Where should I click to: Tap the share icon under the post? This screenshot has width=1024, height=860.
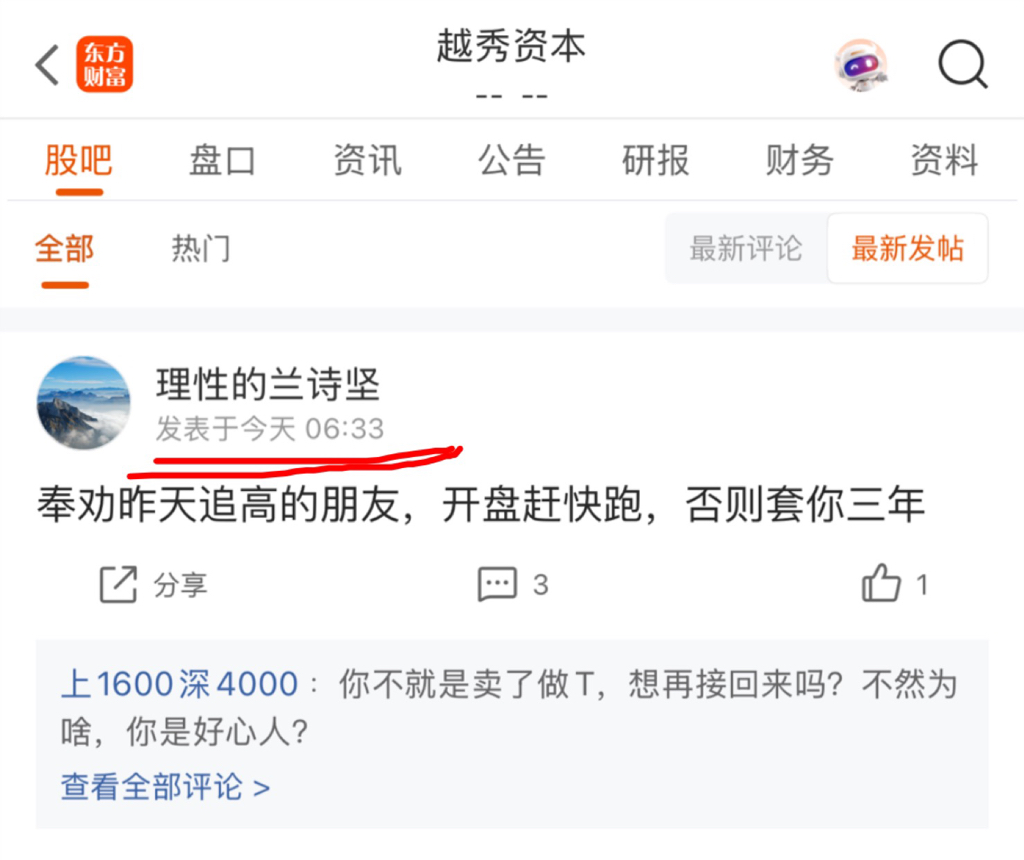[118, 584]
